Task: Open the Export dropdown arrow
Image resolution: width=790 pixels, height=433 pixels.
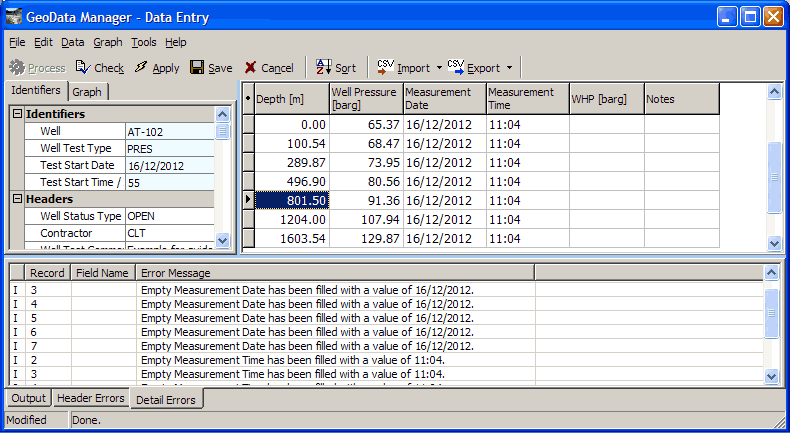Action: click(509, 68)
